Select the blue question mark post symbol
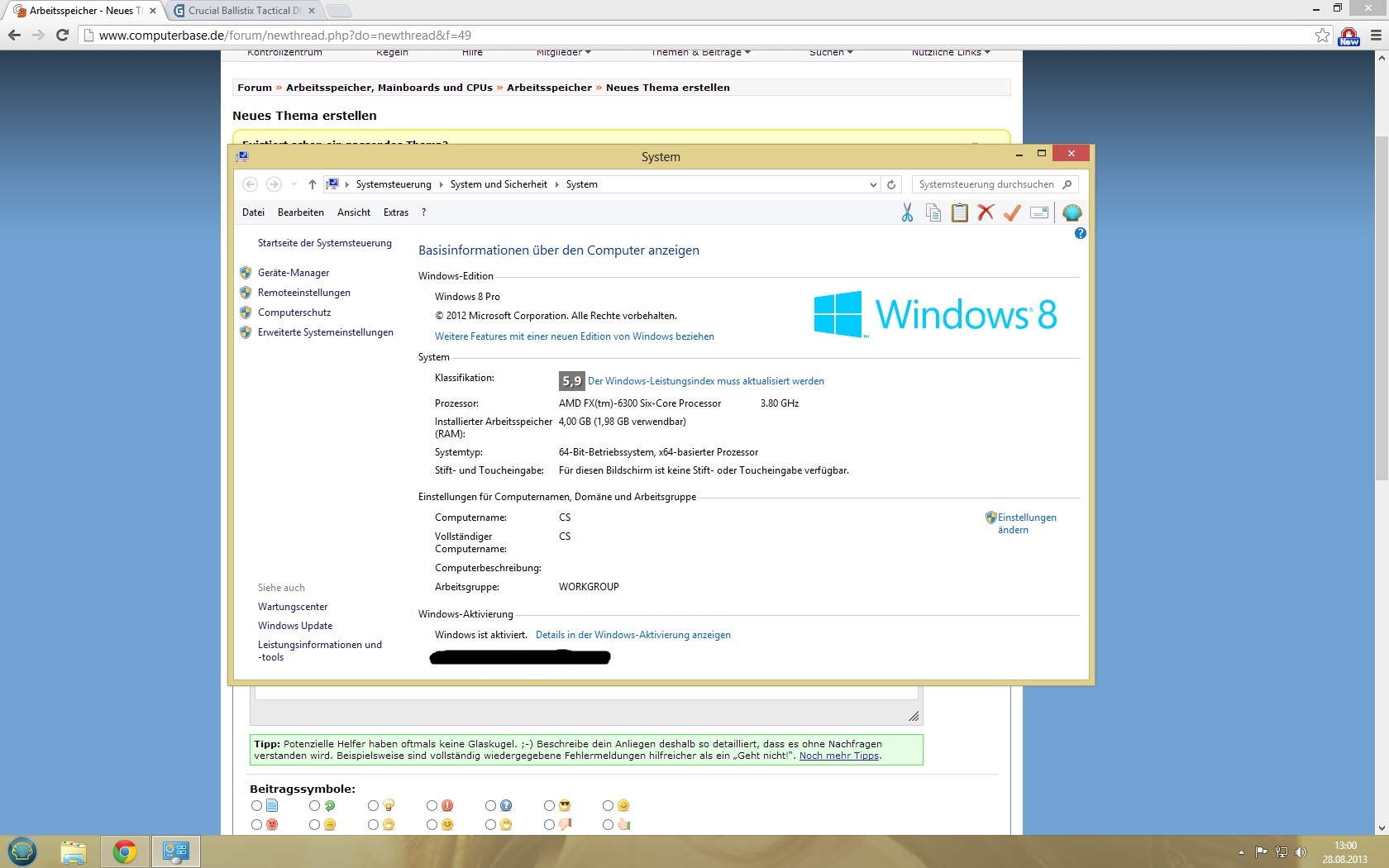This screenshot has height=868, width=1389. tap(490, 805)
